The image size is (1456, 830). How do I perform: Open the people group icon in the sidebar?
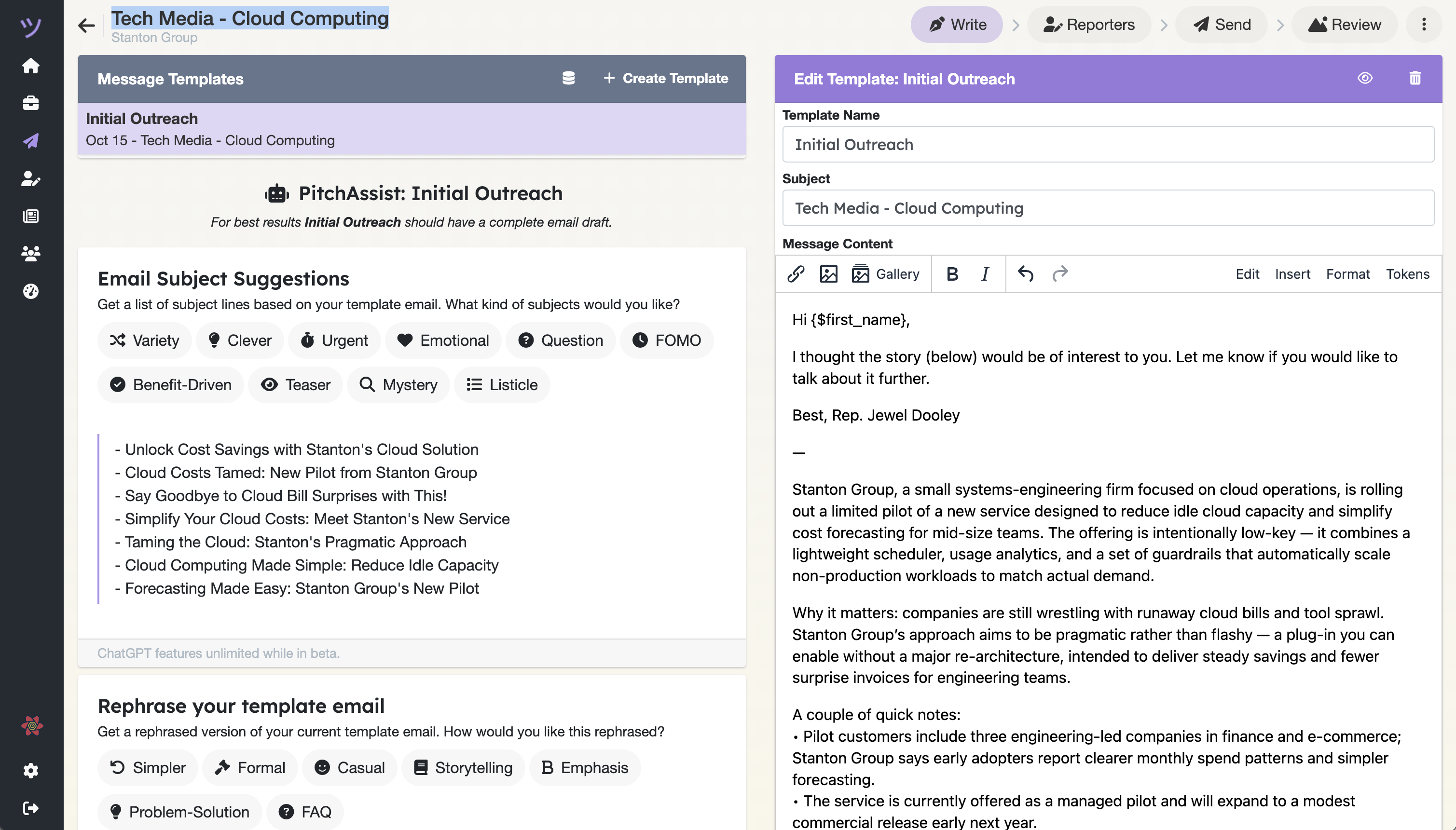pos(31,253)
